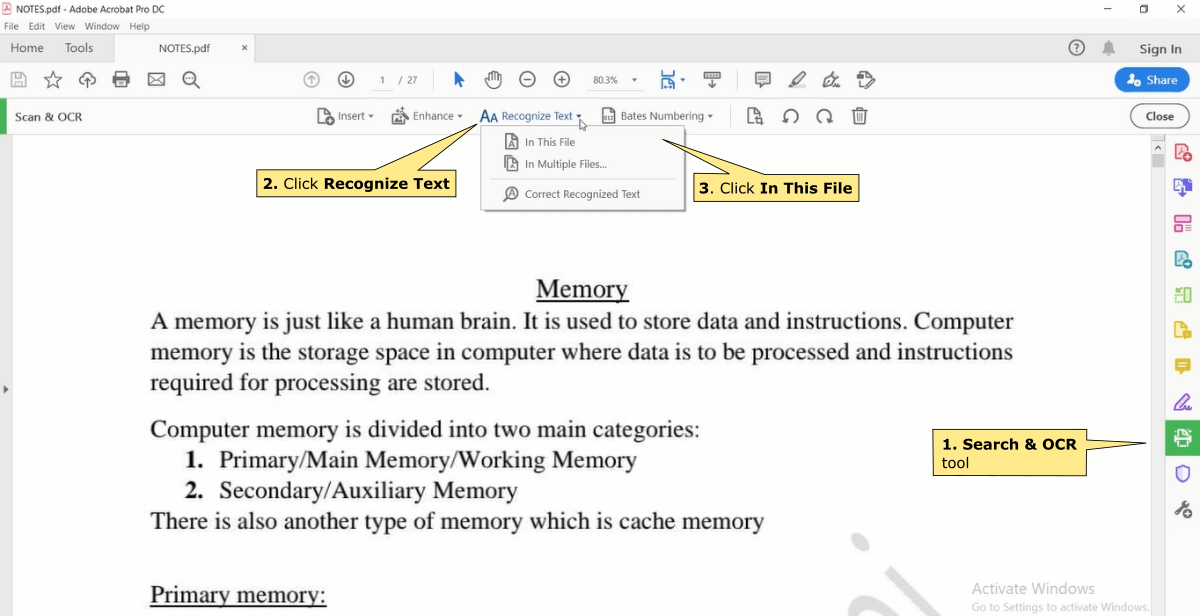Open the Enhance dropdown menu
Viewport: 1200px width, 616px height.
(427, 116)
